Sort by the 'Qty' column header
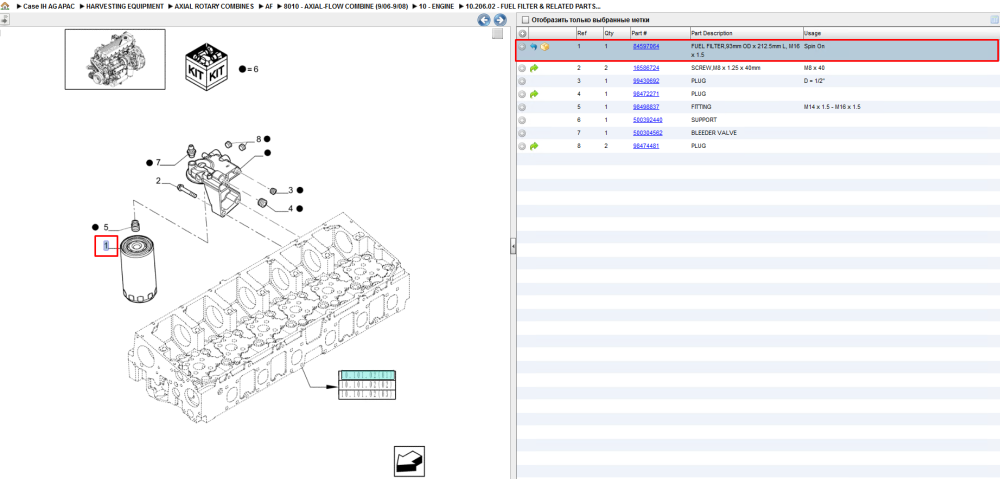Viewport: 1000px width, 479px height. [616, 33]
